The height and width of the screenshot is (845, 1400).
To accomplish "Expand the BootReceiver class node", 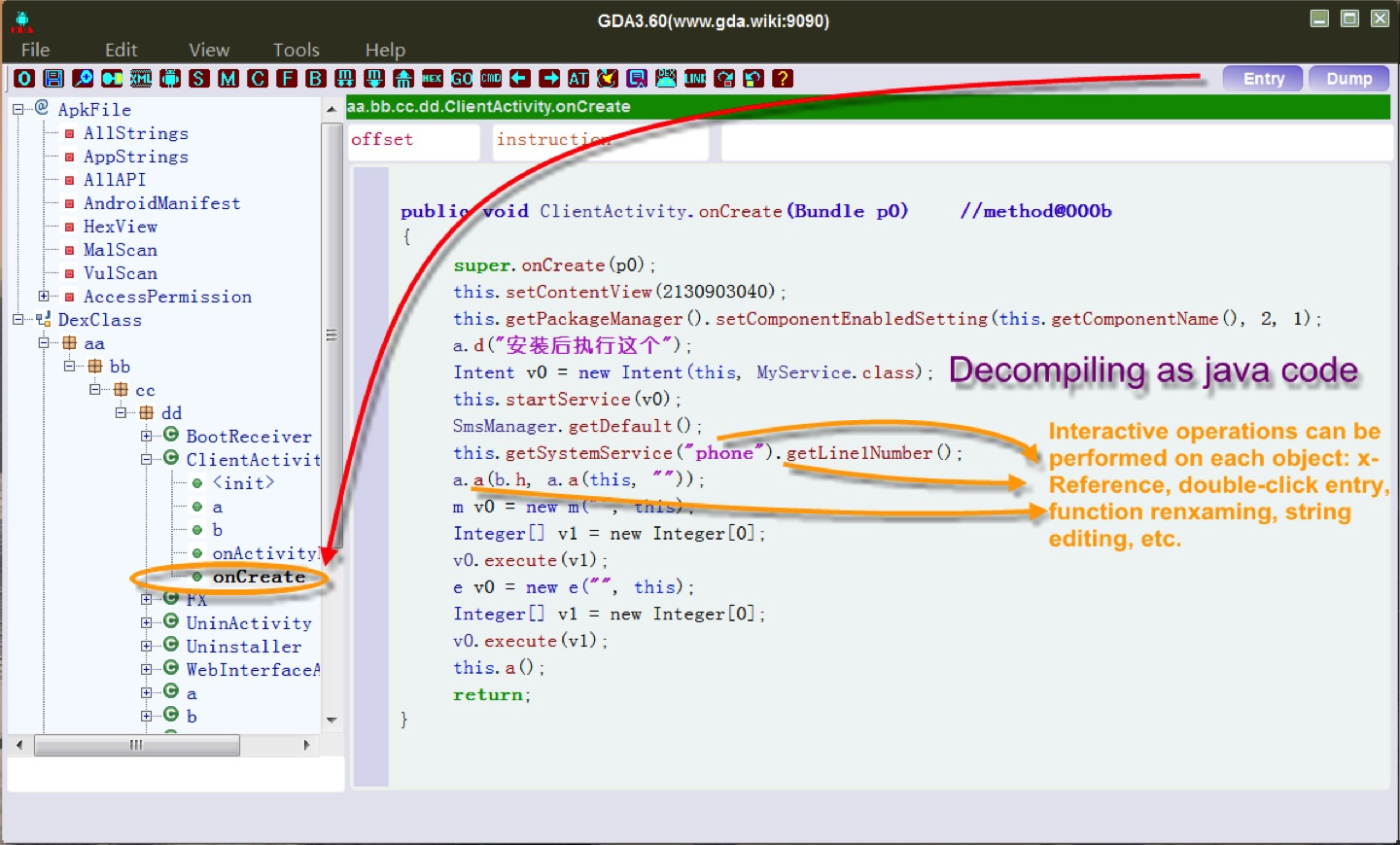I will pyautogui.click(x=146, y=436).
